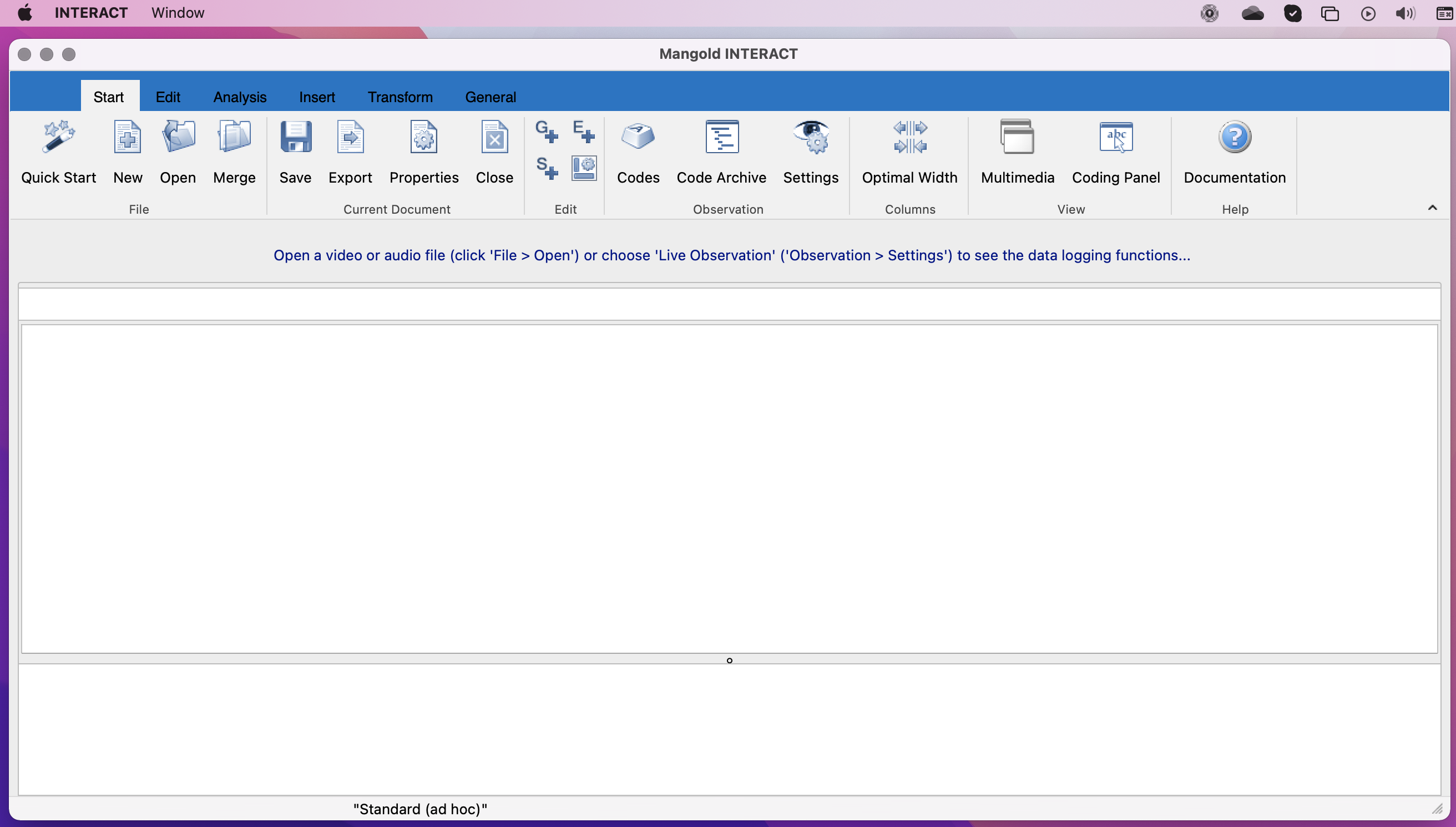Open Observation Settings
The height and width of the screenshot is (827, 1456).
[x=811, y=152]
